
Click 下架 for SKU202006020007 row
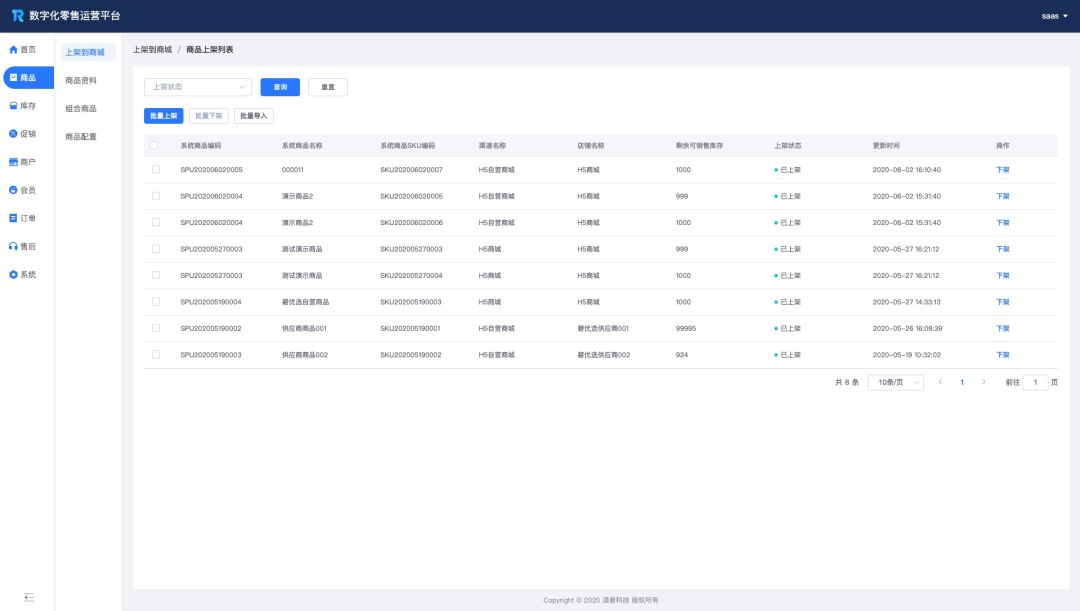pos(1002,170)
